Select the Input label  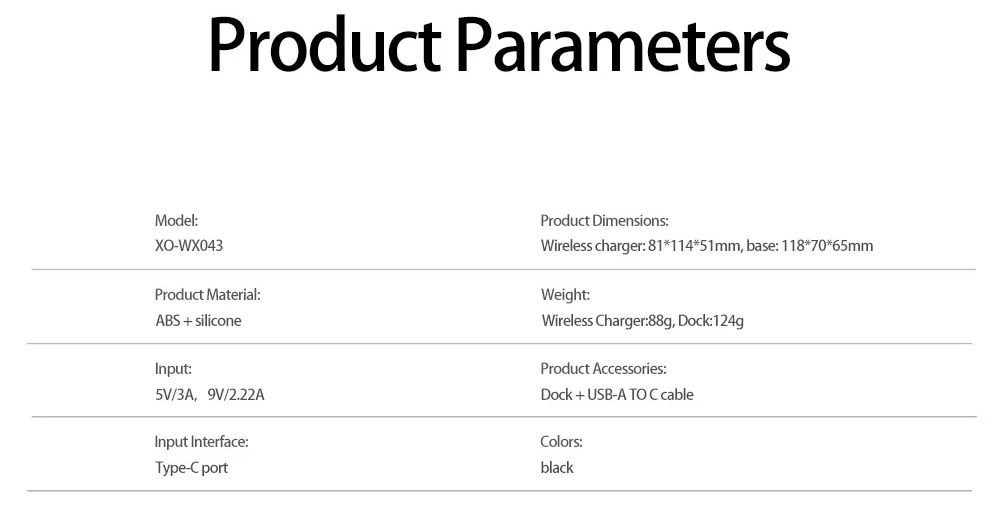pyautogui.click(x=173, y=369)
